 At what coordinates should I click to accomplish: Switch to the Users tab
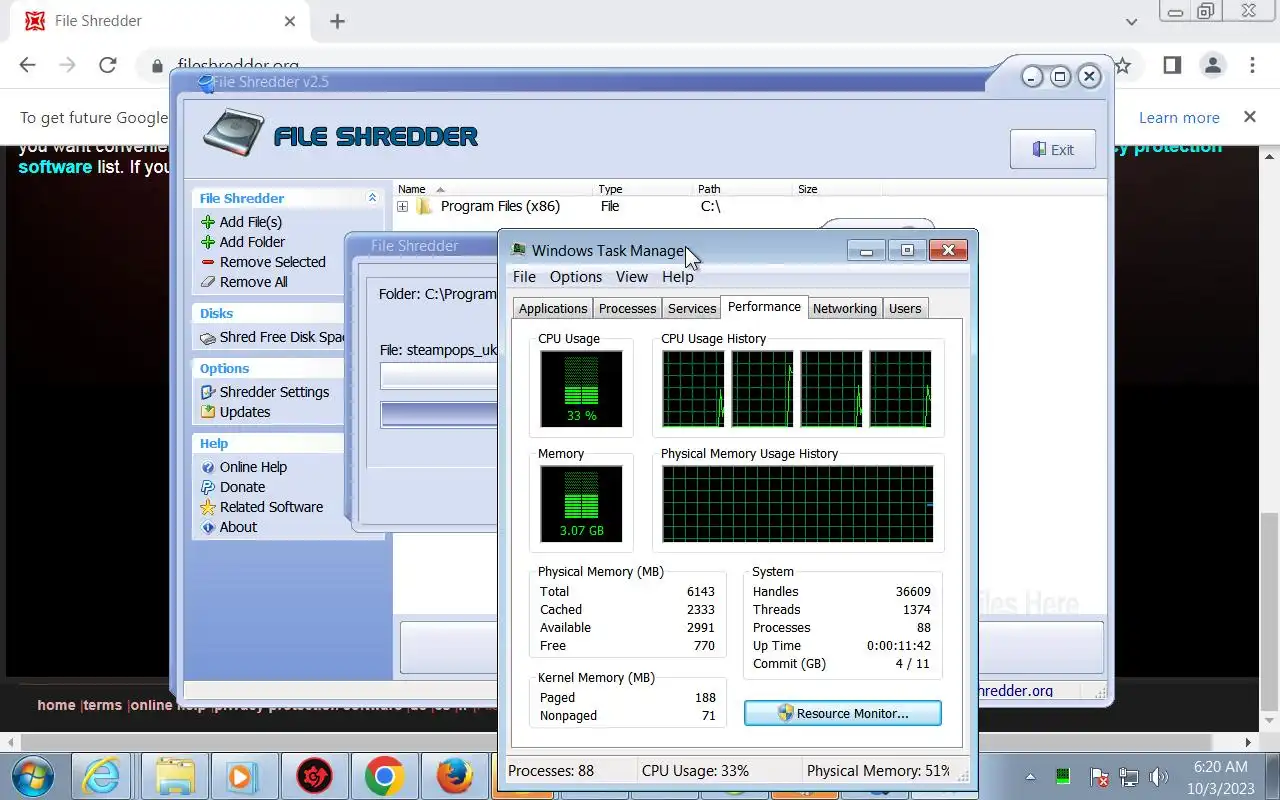[905, 308]
